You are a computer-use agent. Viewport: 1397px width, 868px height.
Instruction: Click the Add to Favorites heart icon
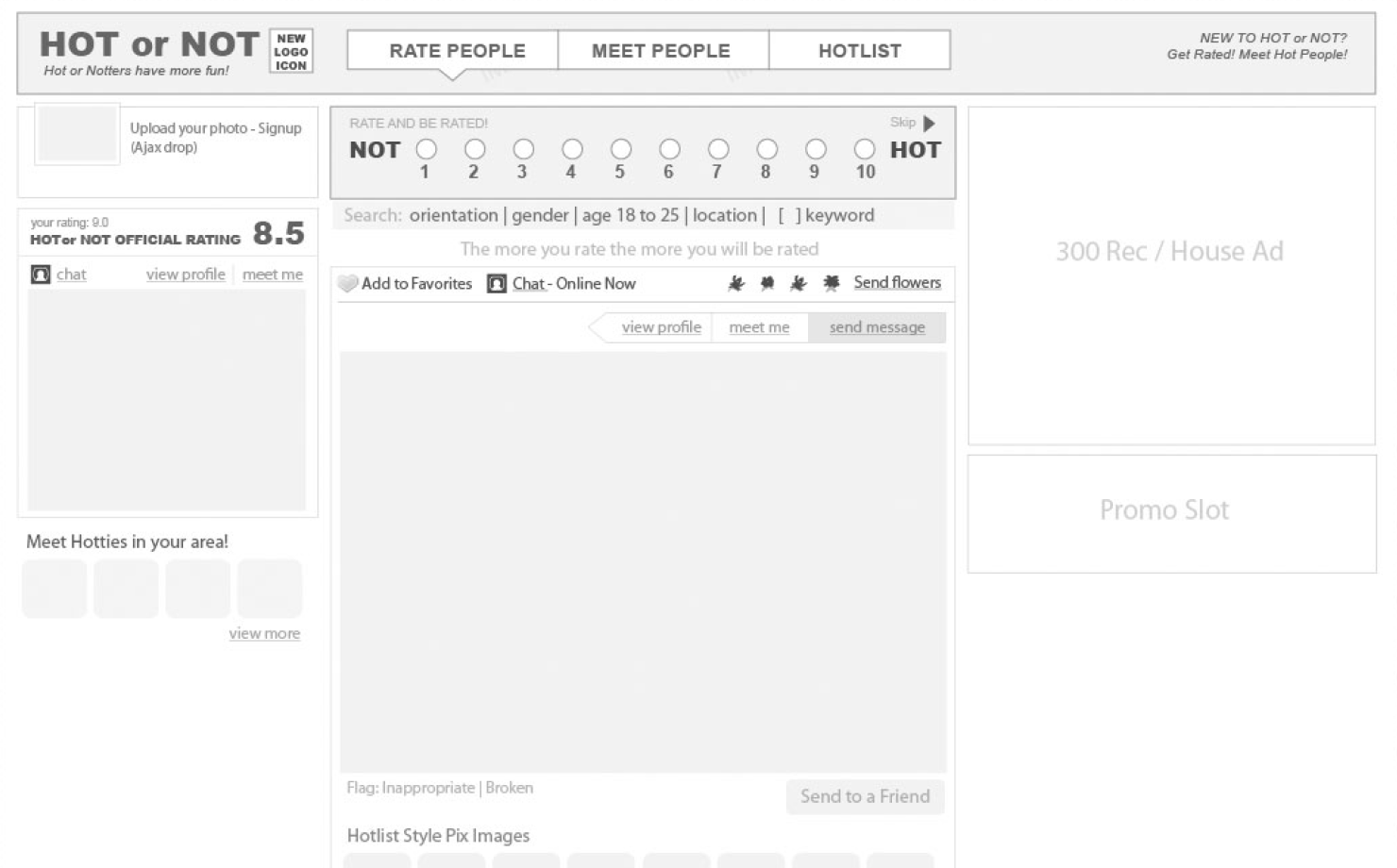click(348, 283)
